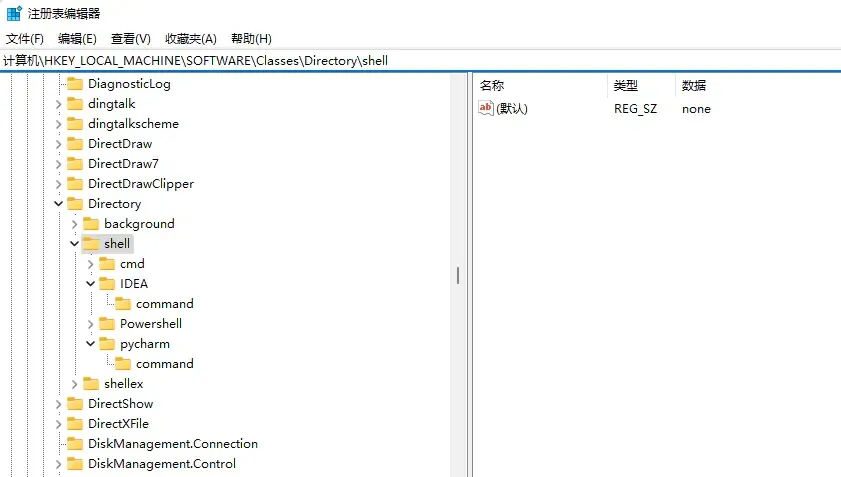Expand the shellex key
Screen dimensions: 841x477
(x=75, y=385)
